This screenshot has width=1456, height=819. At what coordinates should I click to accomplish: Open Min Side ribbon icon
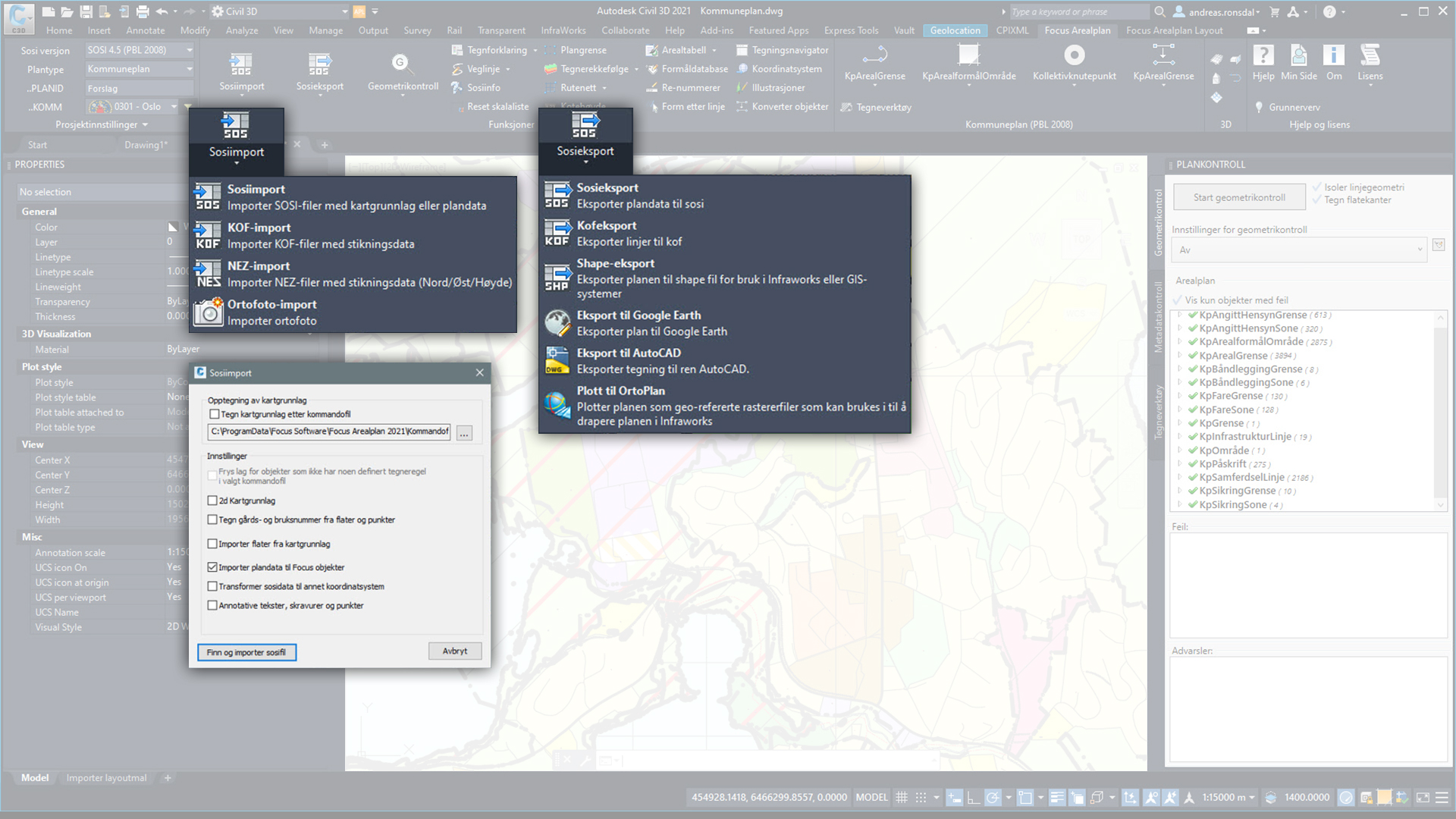1299,55
